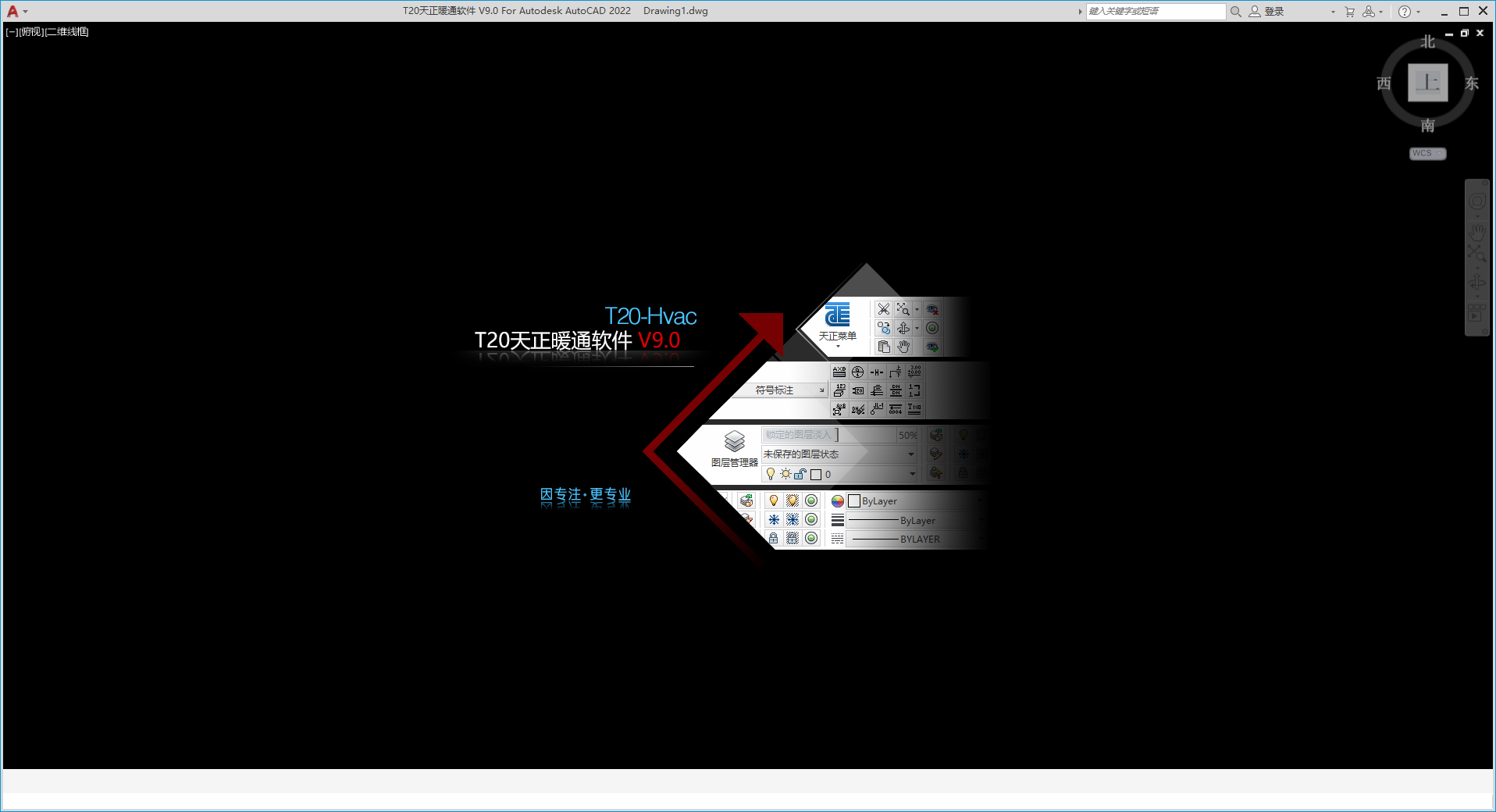The width and height of the screenshot is (1496, 812).
Task: Start the Orbit tool in navigation bar
Action: click(1476, 283)
